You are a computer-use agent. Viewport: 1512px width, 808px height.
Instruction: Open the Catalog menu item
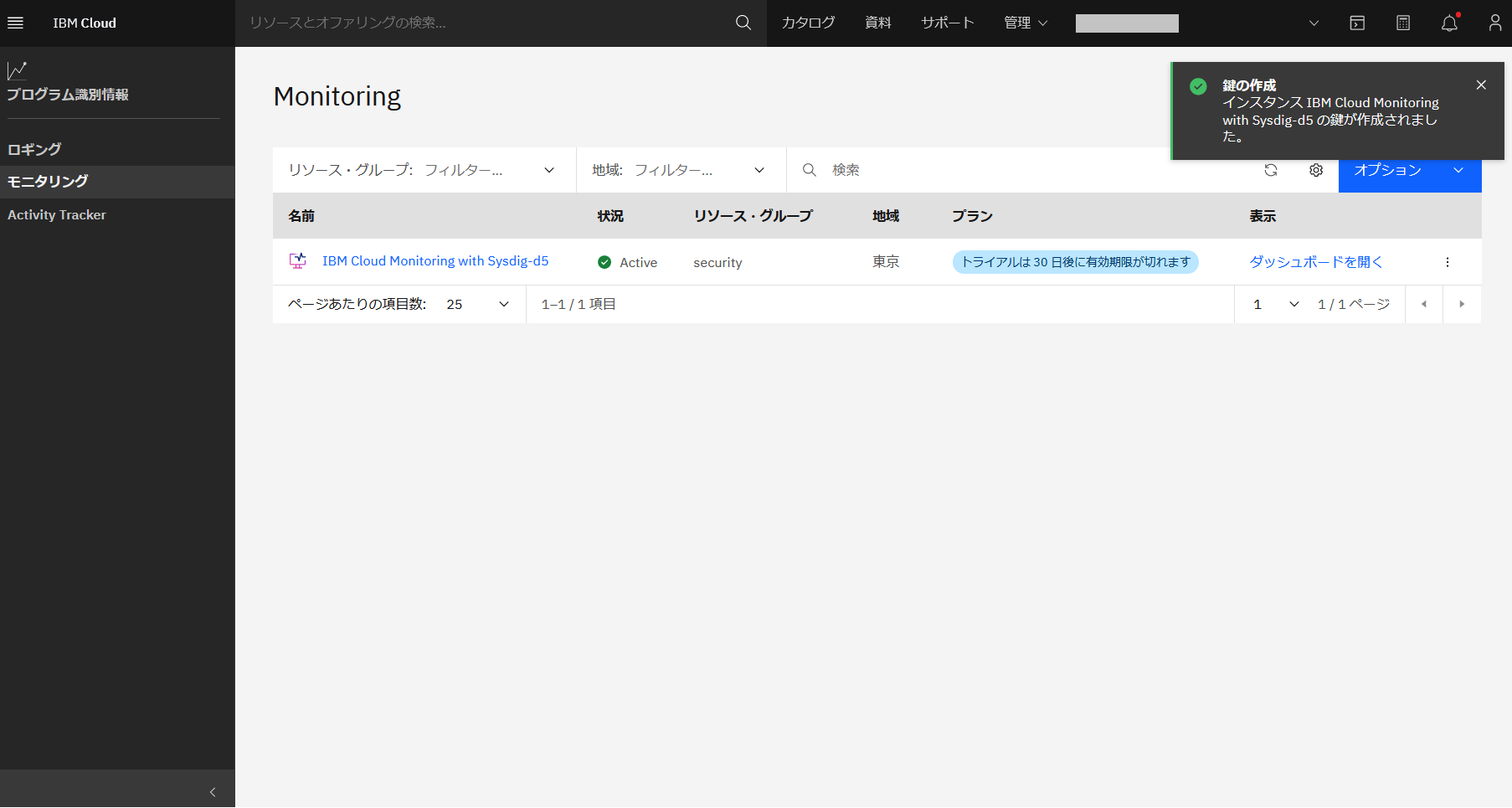coord(808,23)
